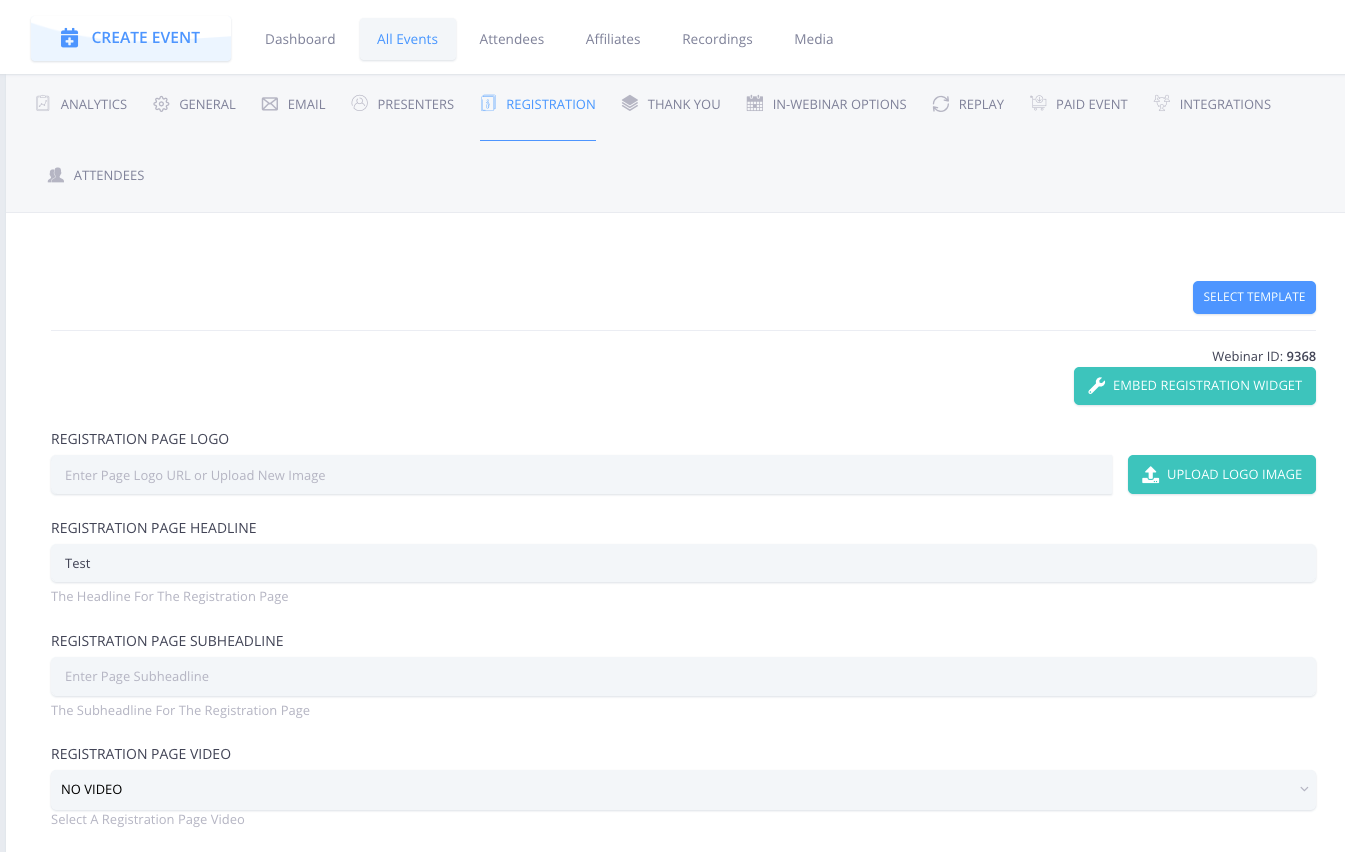The image size is (1345, 852).
Task: Click the Analytics chart icon
Action: 43,103
